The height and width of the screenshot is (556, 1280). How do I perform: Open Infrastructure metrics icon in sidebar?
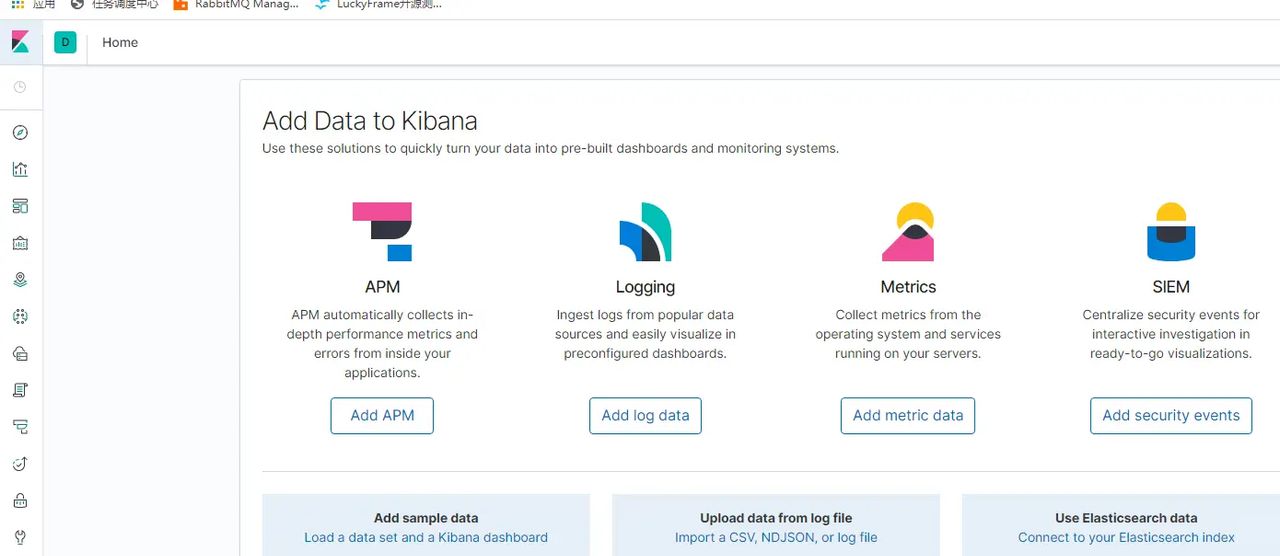click(20, 354)
